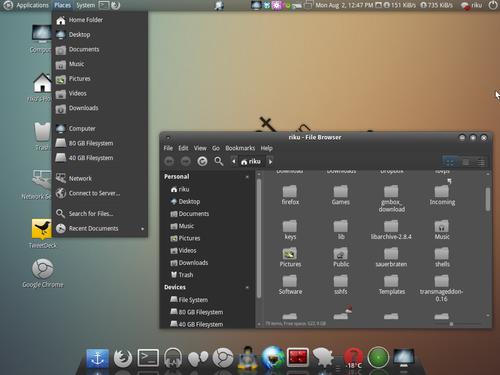
Task: Select Documents in File Browser sidebar
Action: pyautogui.click(x=190, y=214)
